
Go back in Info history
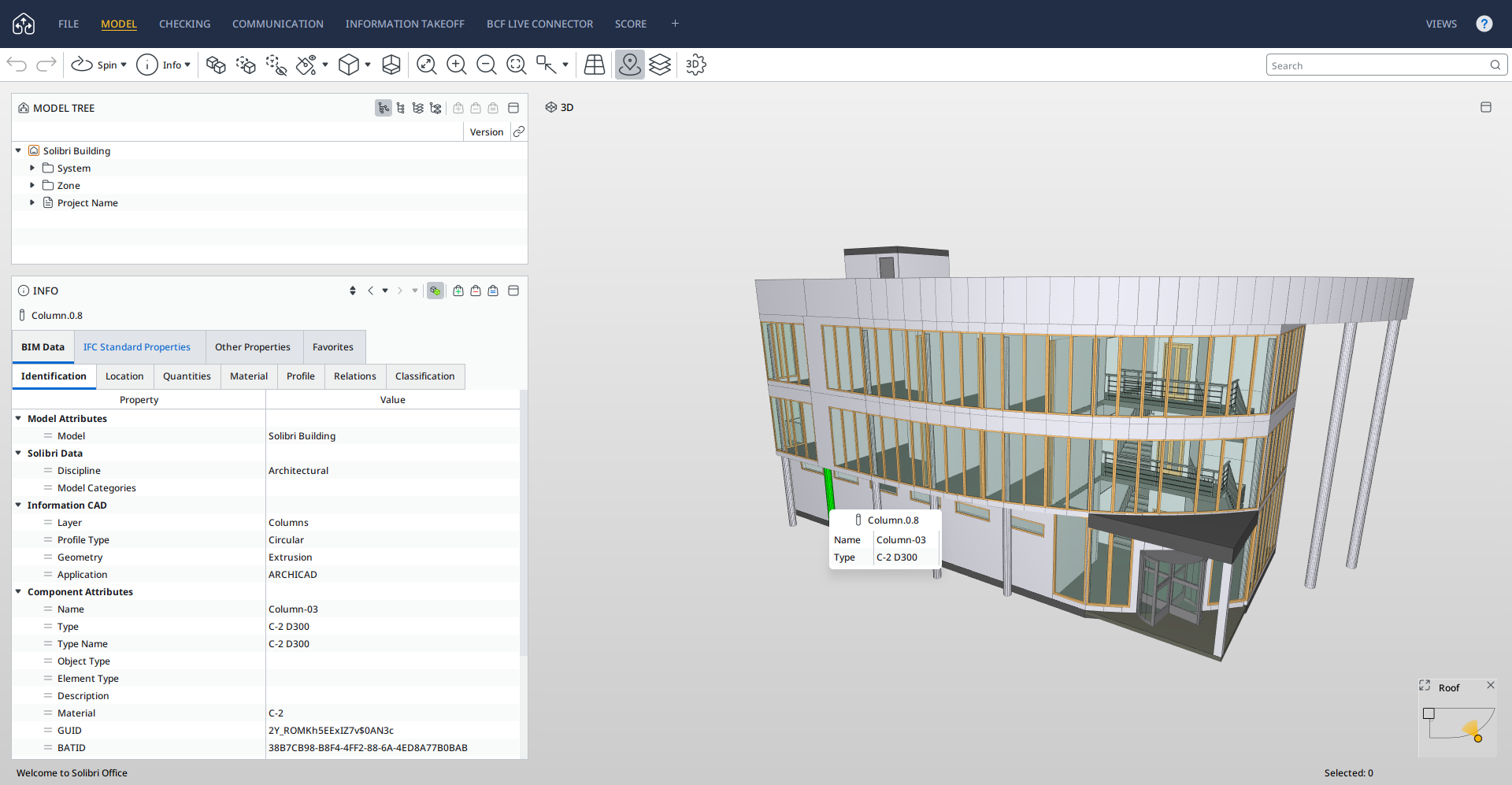370,291
